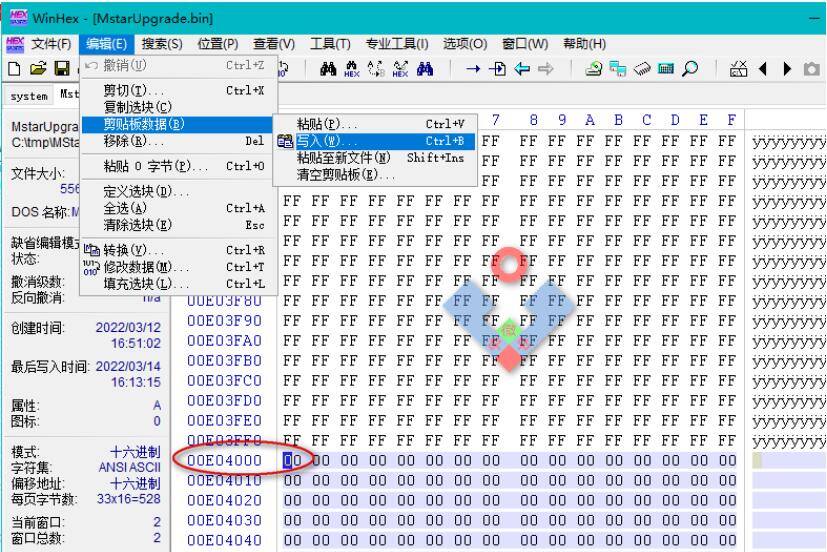Image resolution: width=827 pixels, height=552 pixels.
Task: Choose 清除选块(E) menu entry
Action: [x=178, y=225]
